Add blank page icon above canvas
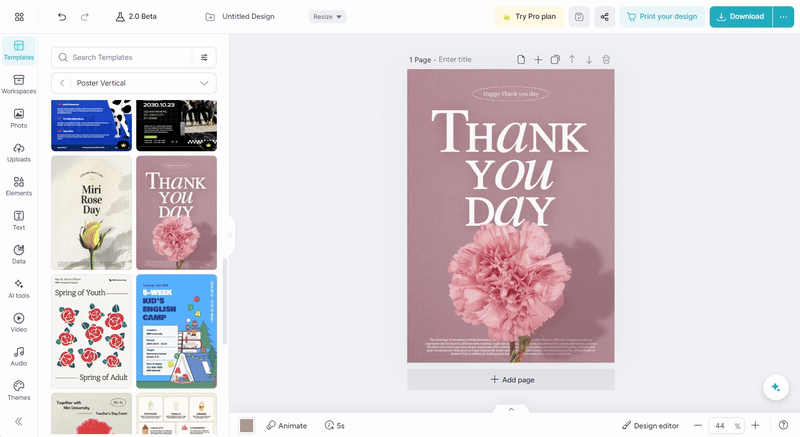 (521, 60)
